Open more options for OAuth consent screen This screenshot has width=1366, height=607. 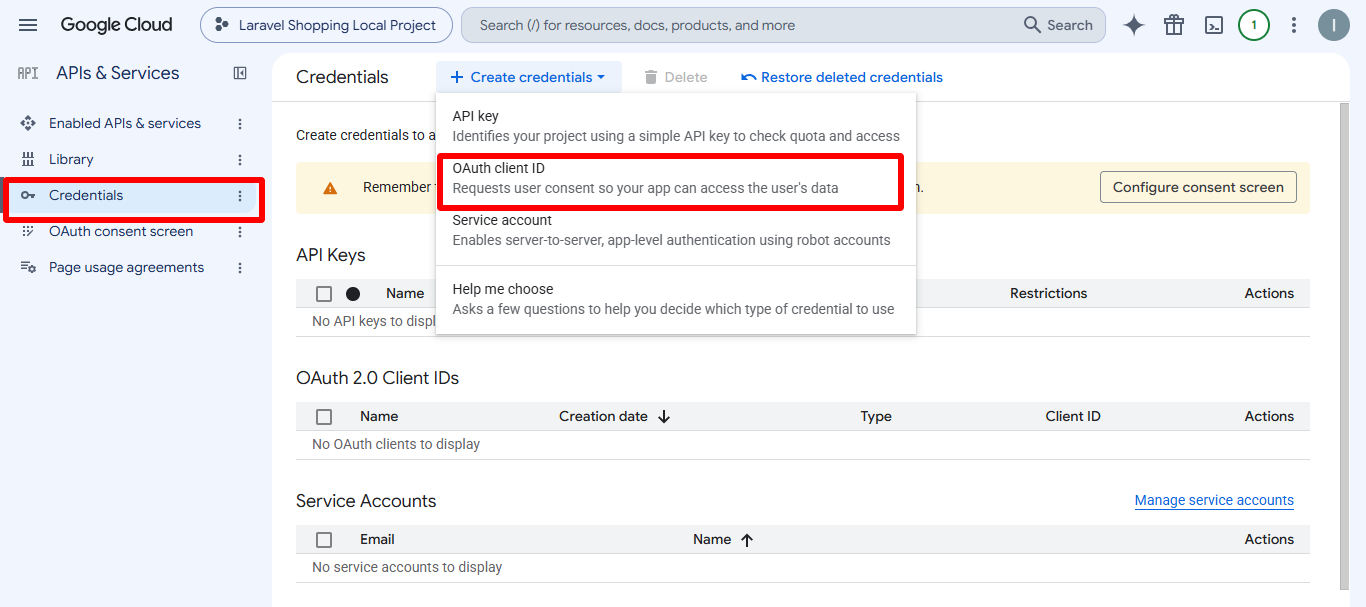click(240, 231)
